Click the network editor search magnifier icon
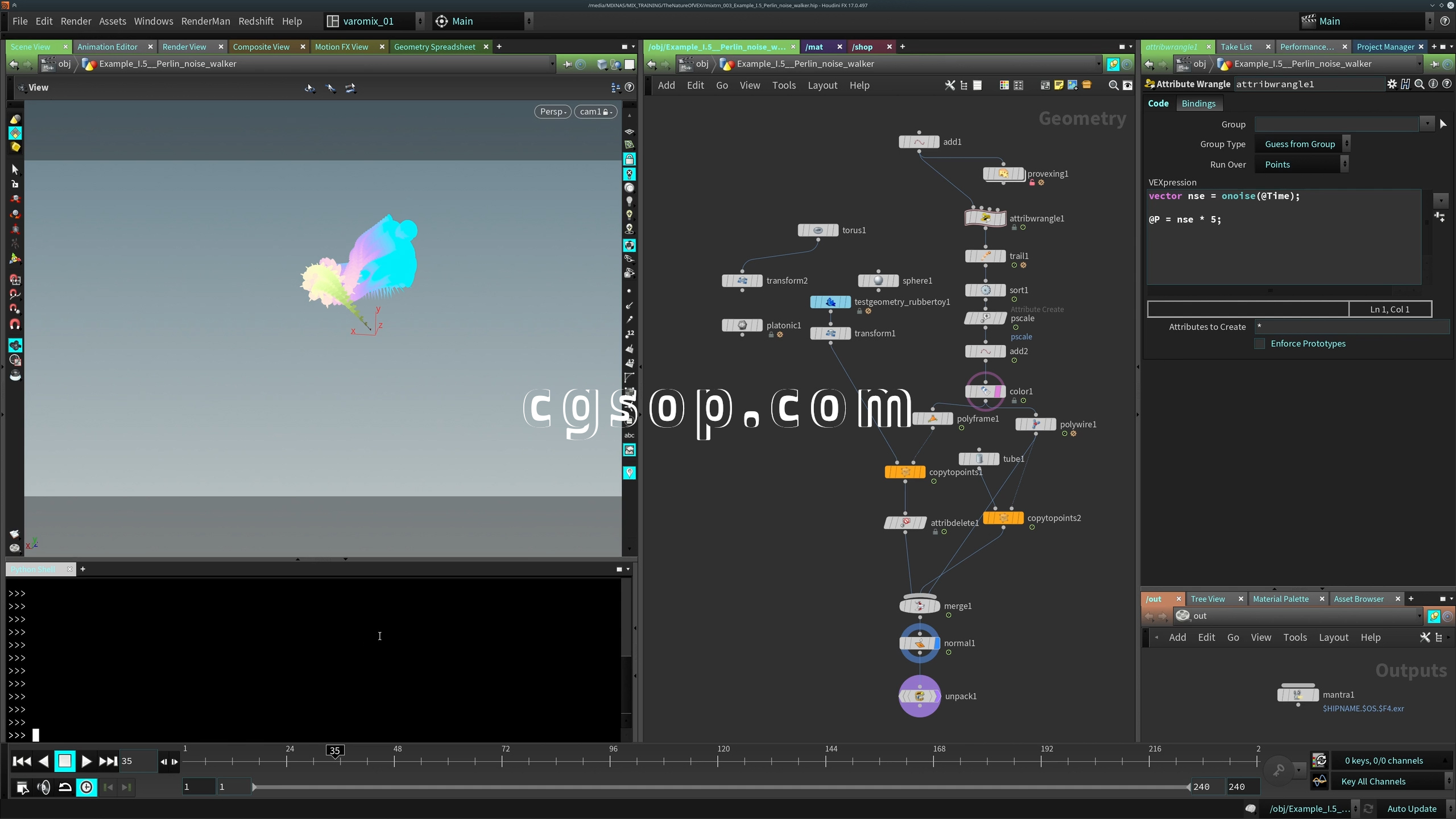The width and height of the screenshot is (1456, 819). tap(1113, 85)
